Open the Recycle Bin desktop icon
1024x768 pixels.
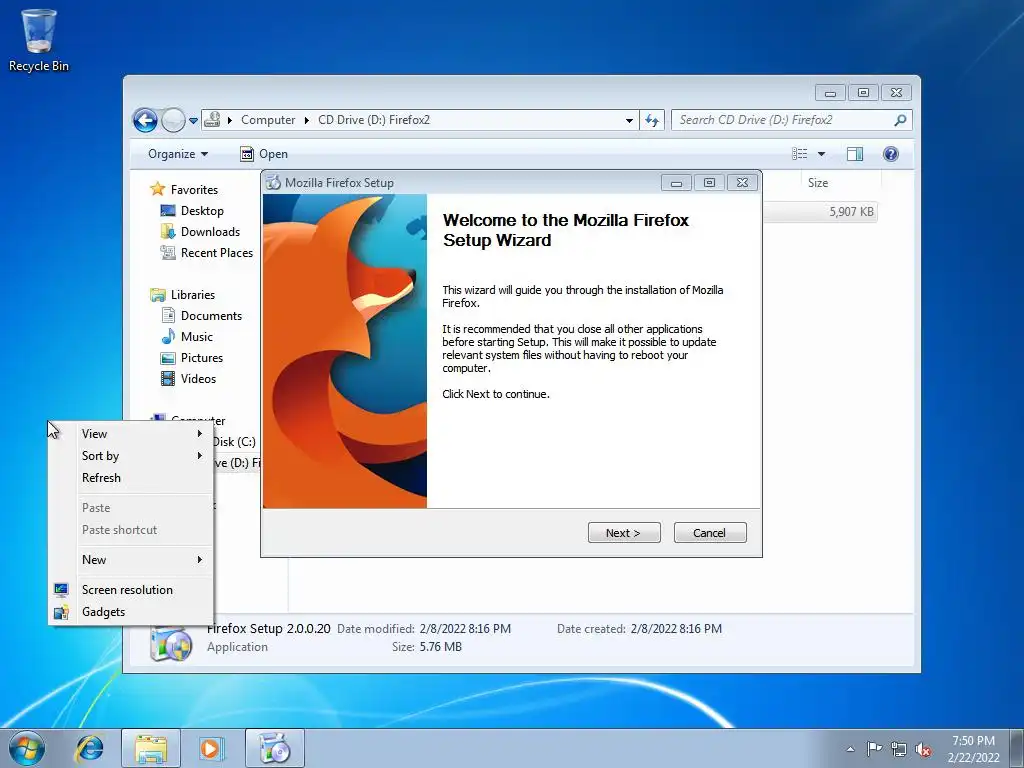39,39
